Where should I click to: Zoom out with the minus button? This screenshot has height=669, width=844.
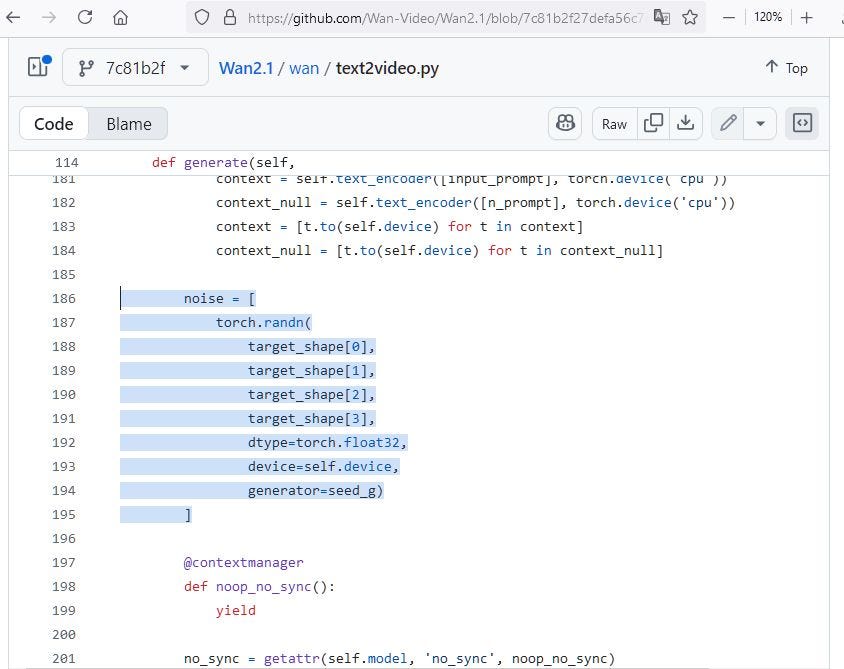(x=729, y=18)
